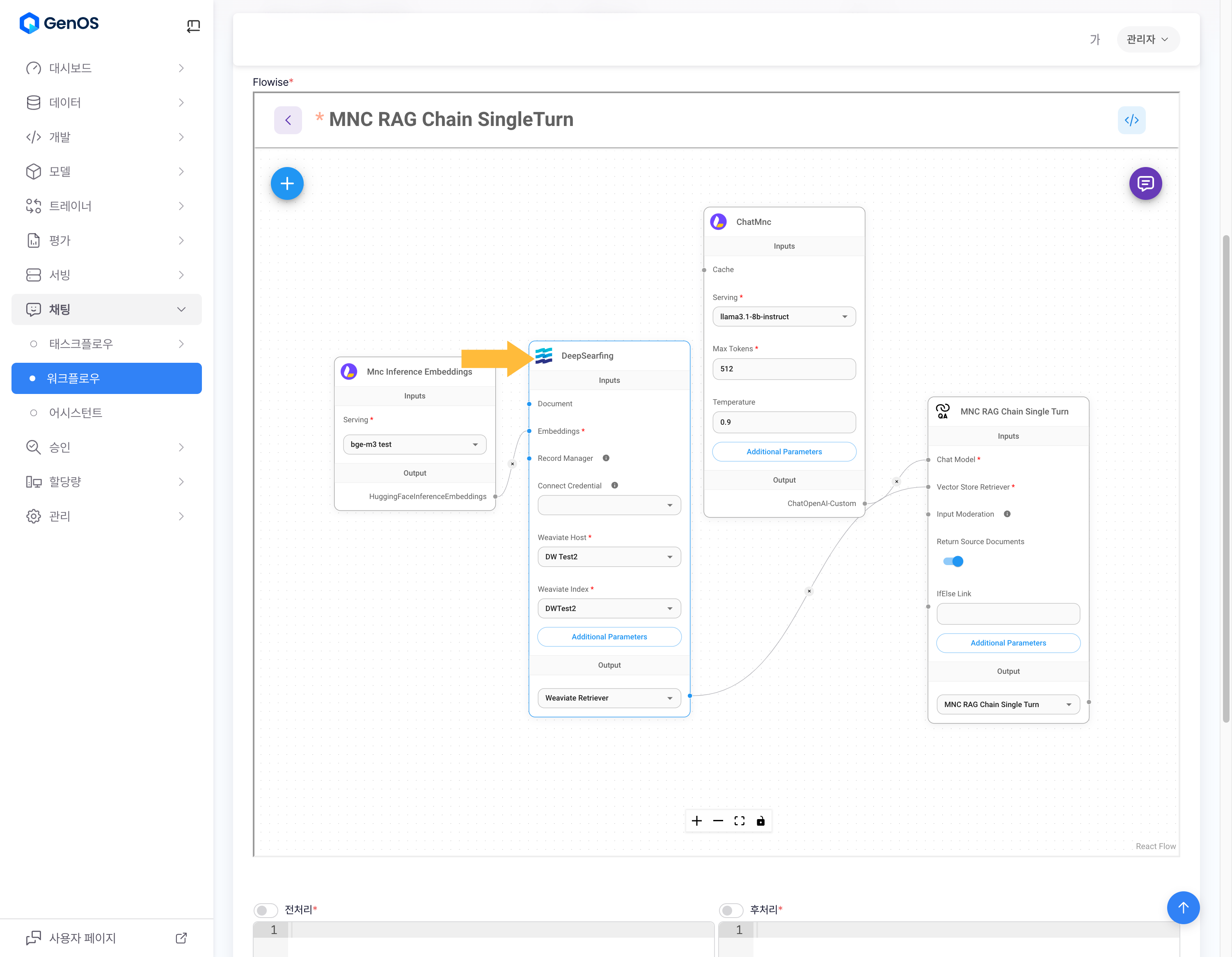Click the blue add node plus button
The height and width of the screenshot is (957, 1232).
[286, 183]
